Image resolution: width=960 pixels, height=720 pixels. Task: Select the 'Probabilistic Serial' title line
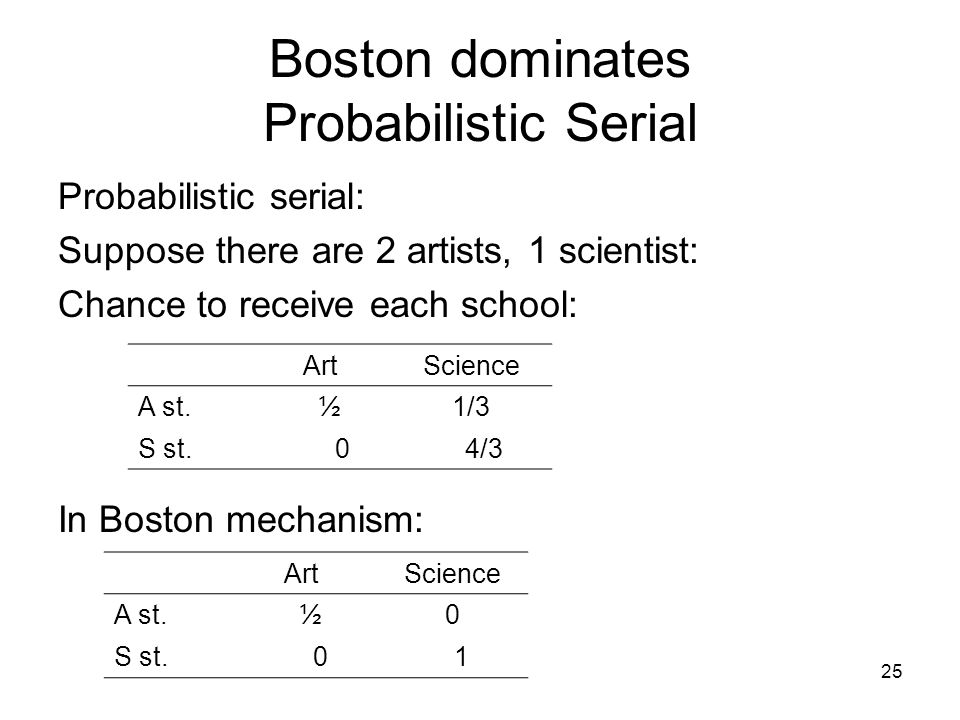[x=481, y=123]
